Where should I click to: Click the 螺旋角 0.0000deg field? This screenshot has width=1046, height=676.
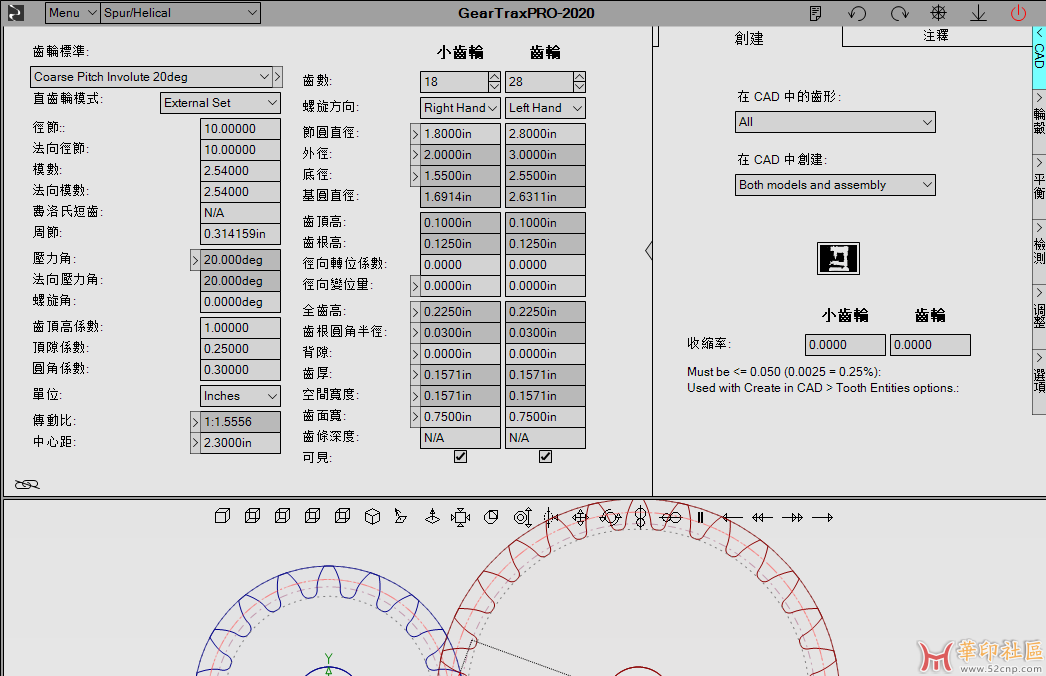240,302
